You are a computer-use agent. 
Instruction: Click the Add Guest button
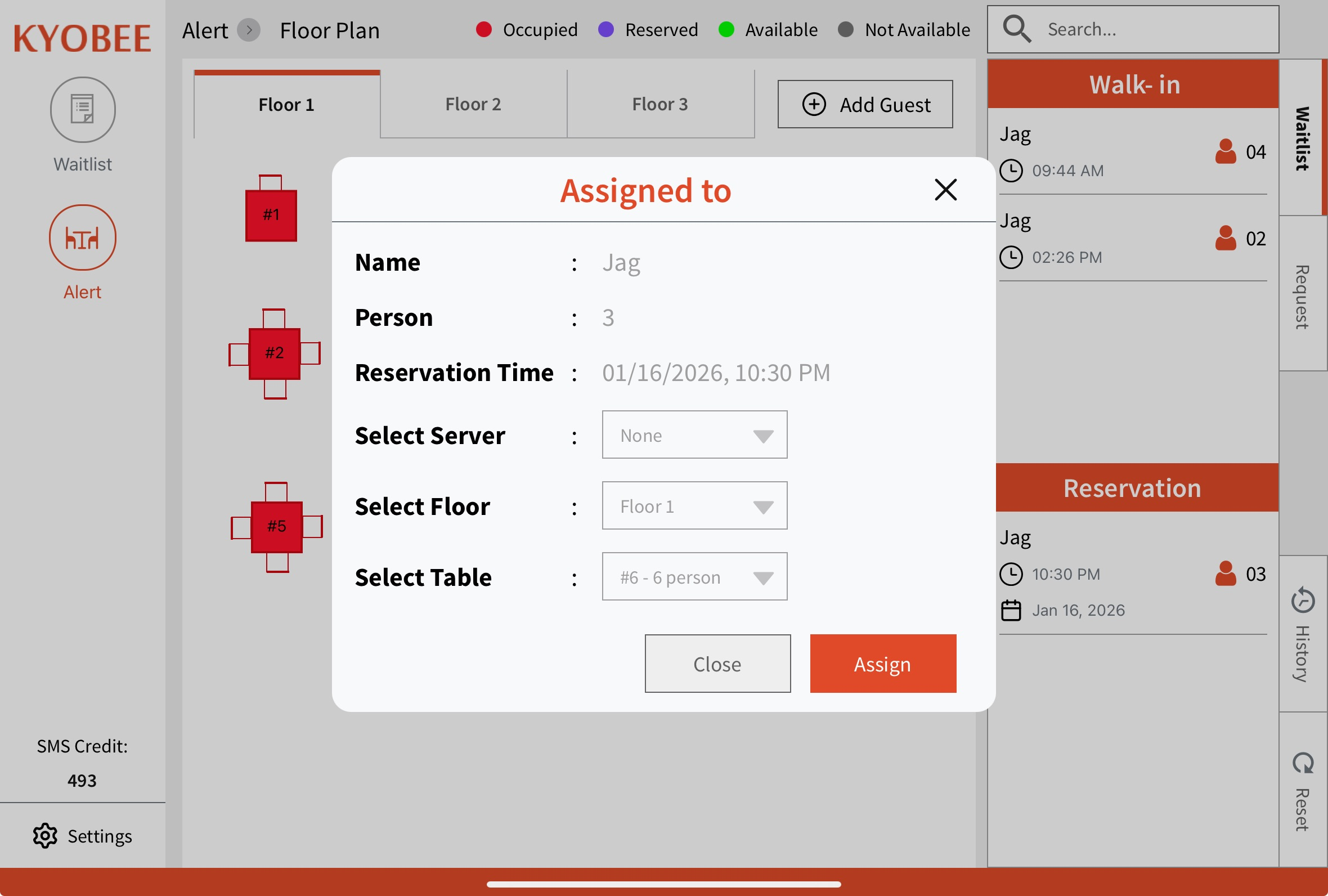click(x=865, y=105)
